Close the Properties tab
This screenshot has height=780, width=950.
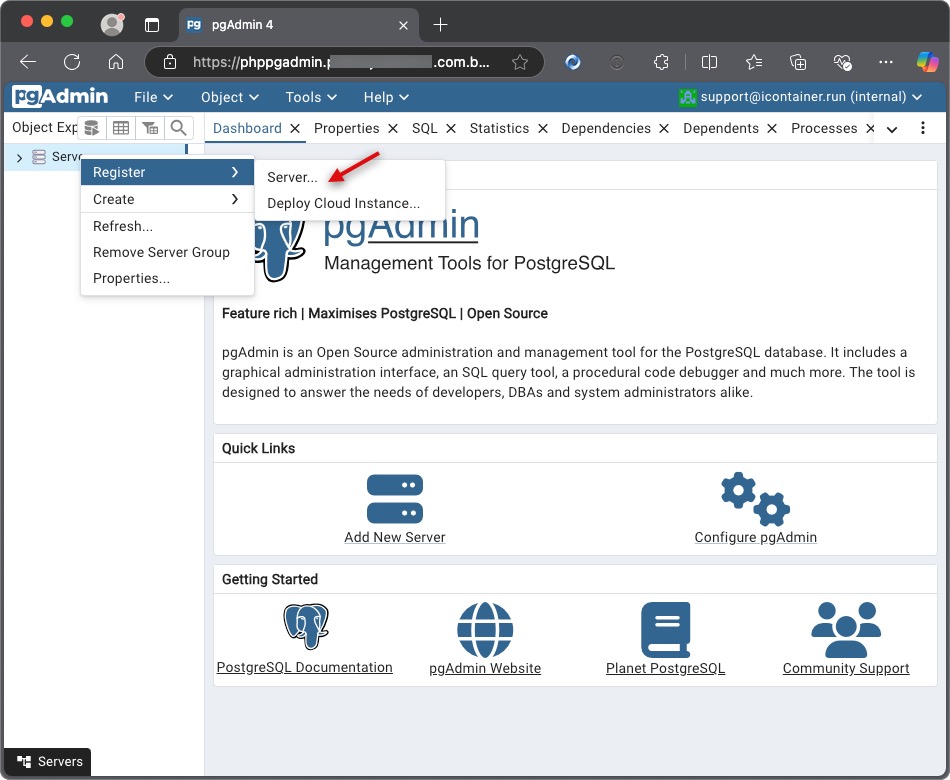tap(393, 128)
